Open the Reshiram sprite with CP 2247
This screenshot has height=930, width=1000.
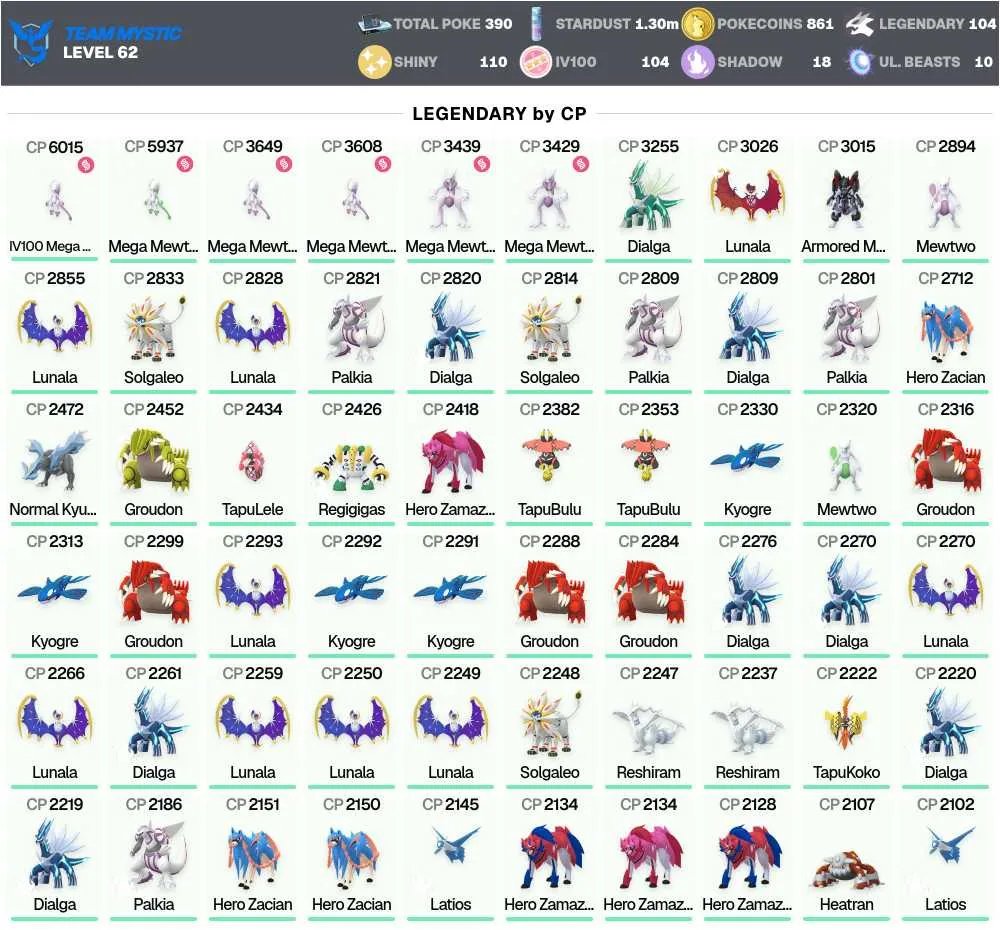[649, 727]
